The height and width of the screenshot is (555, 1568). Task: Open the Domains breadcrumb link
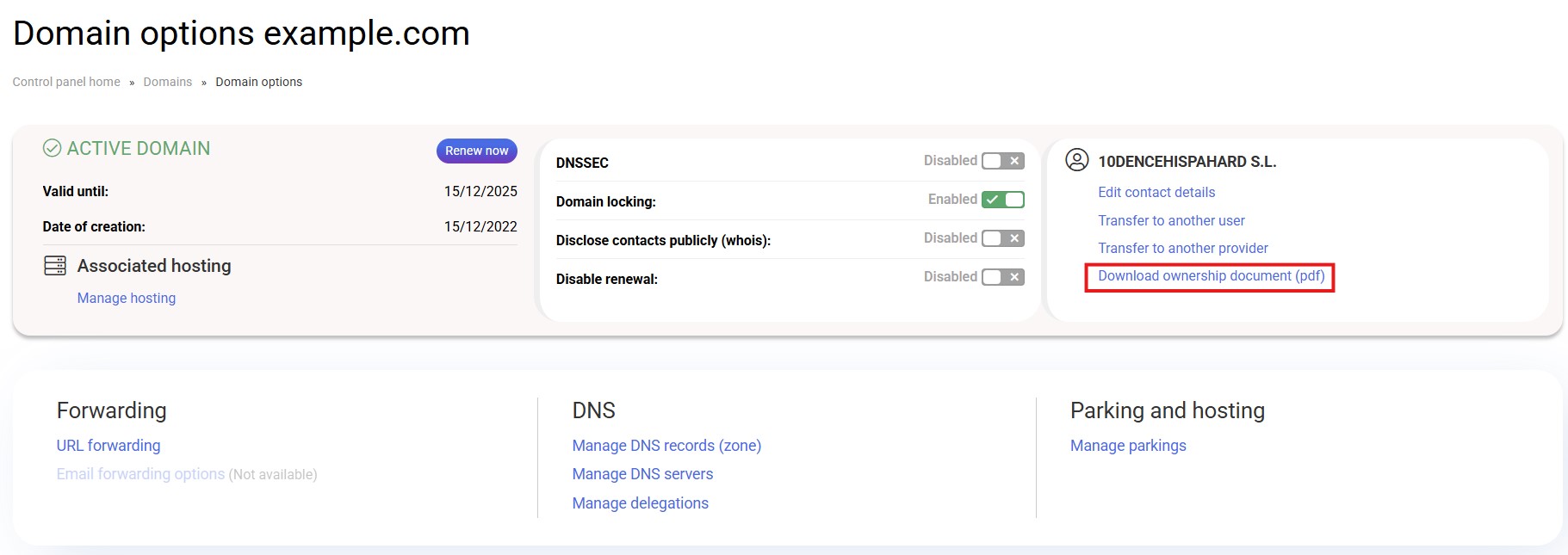pos(167,82)
